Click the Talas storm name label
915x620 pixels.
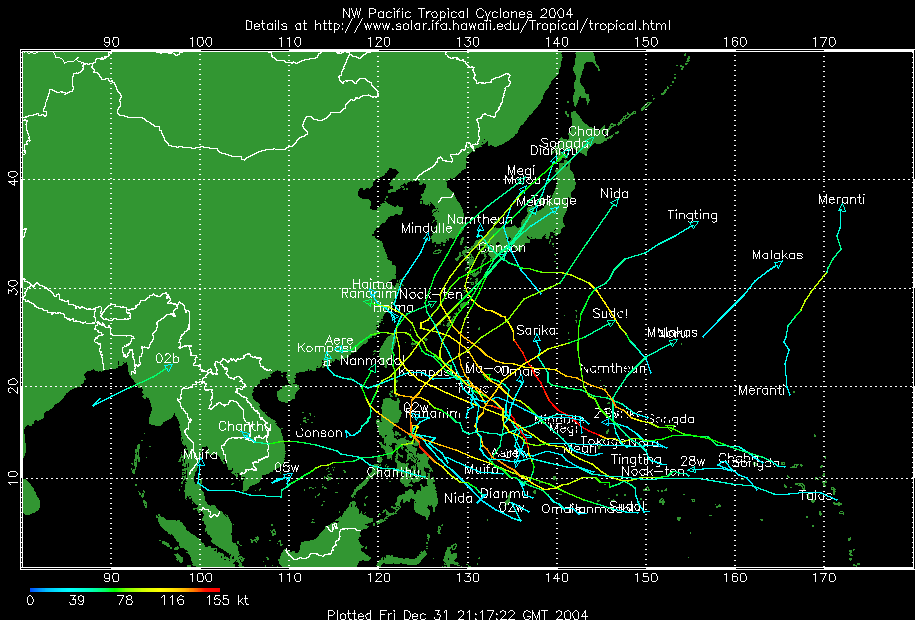[816, 495]
